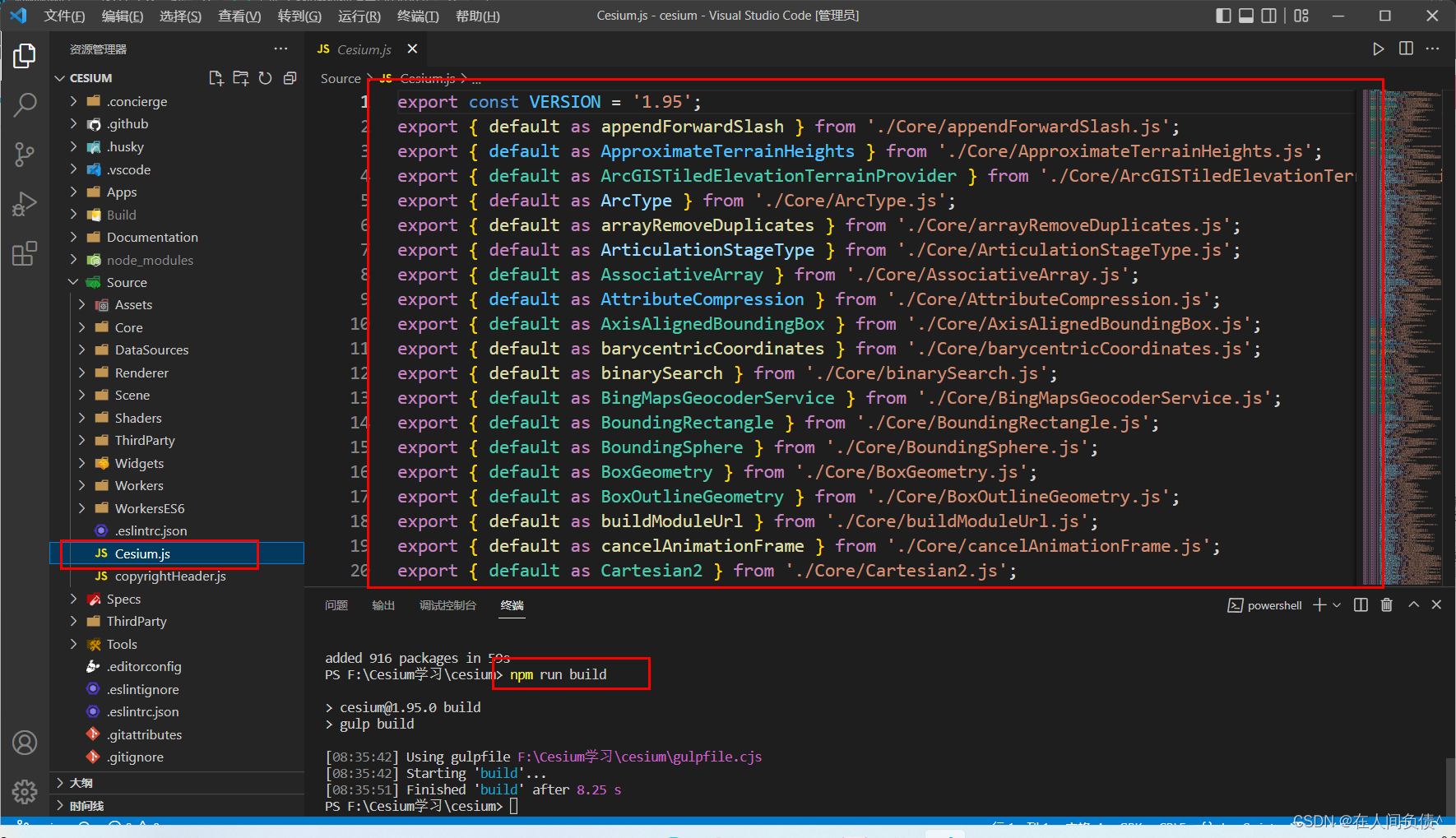Open the Accounts menu icon
Image resolution: width=1456 pixels, height=838 pixels.
coord(25,743)
